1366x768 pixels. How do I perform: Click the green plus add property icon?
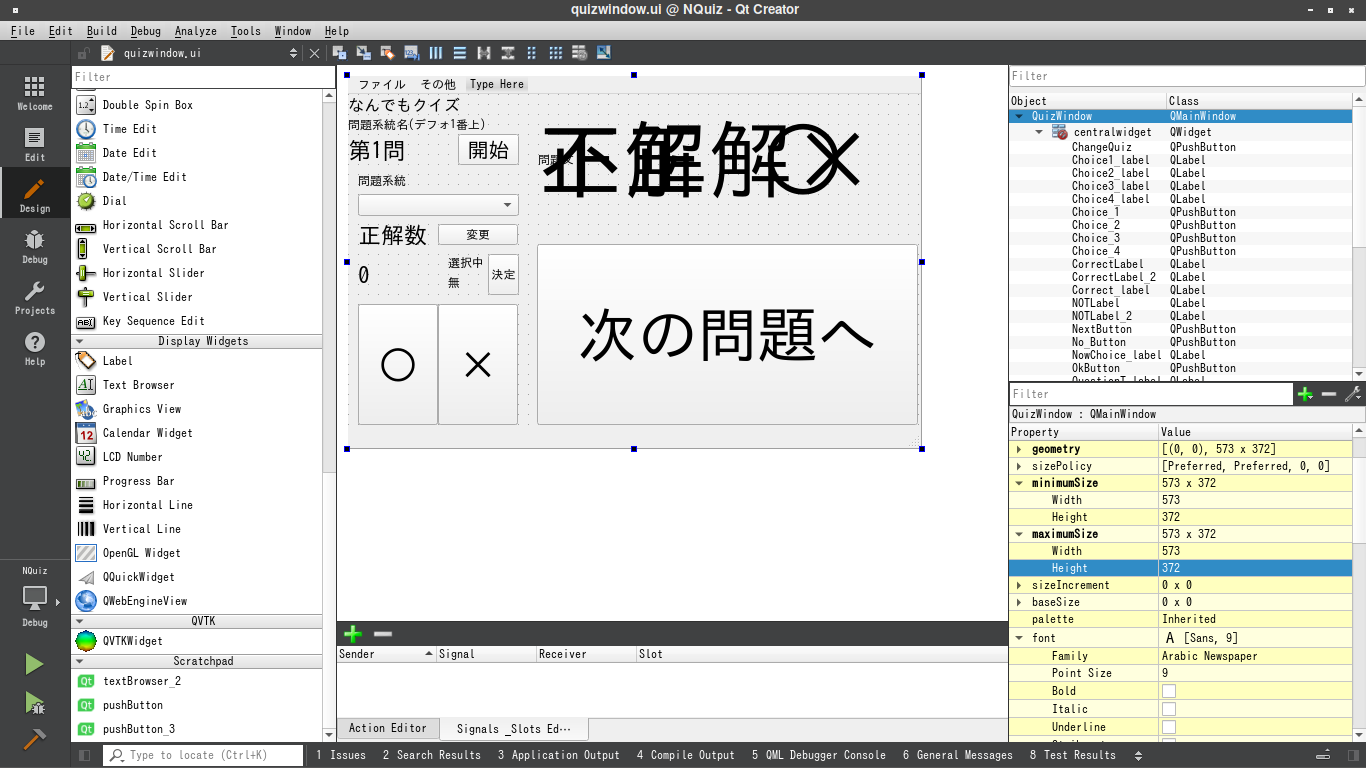click(1305, 394)
